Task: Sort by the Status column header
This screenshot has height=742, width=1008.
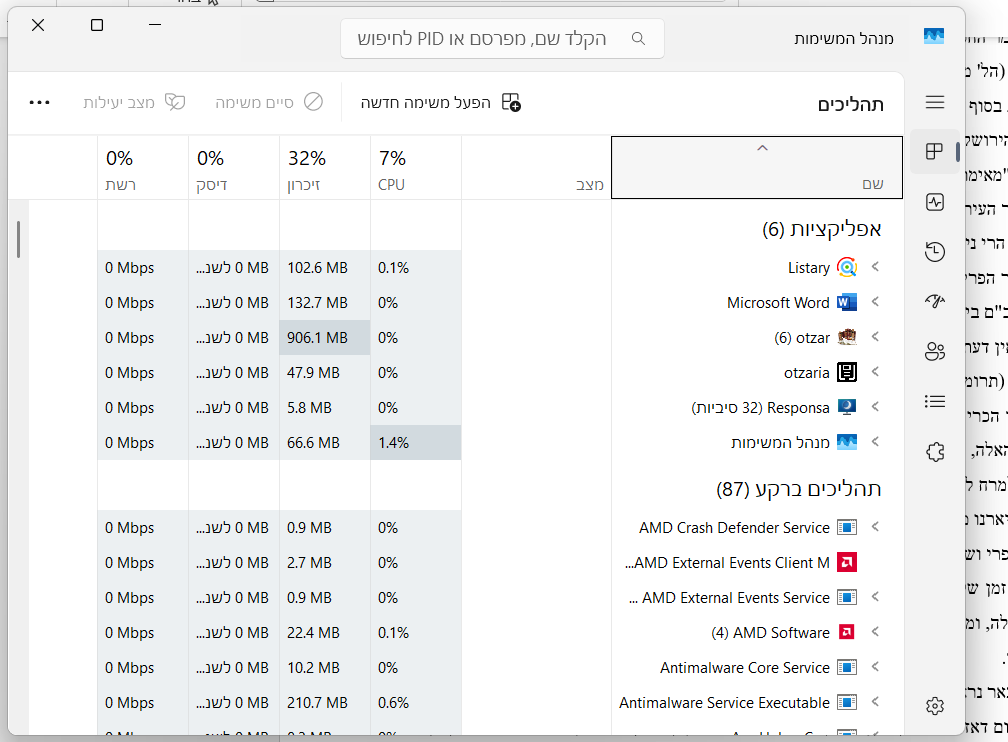Action: [x=536, y=167]
